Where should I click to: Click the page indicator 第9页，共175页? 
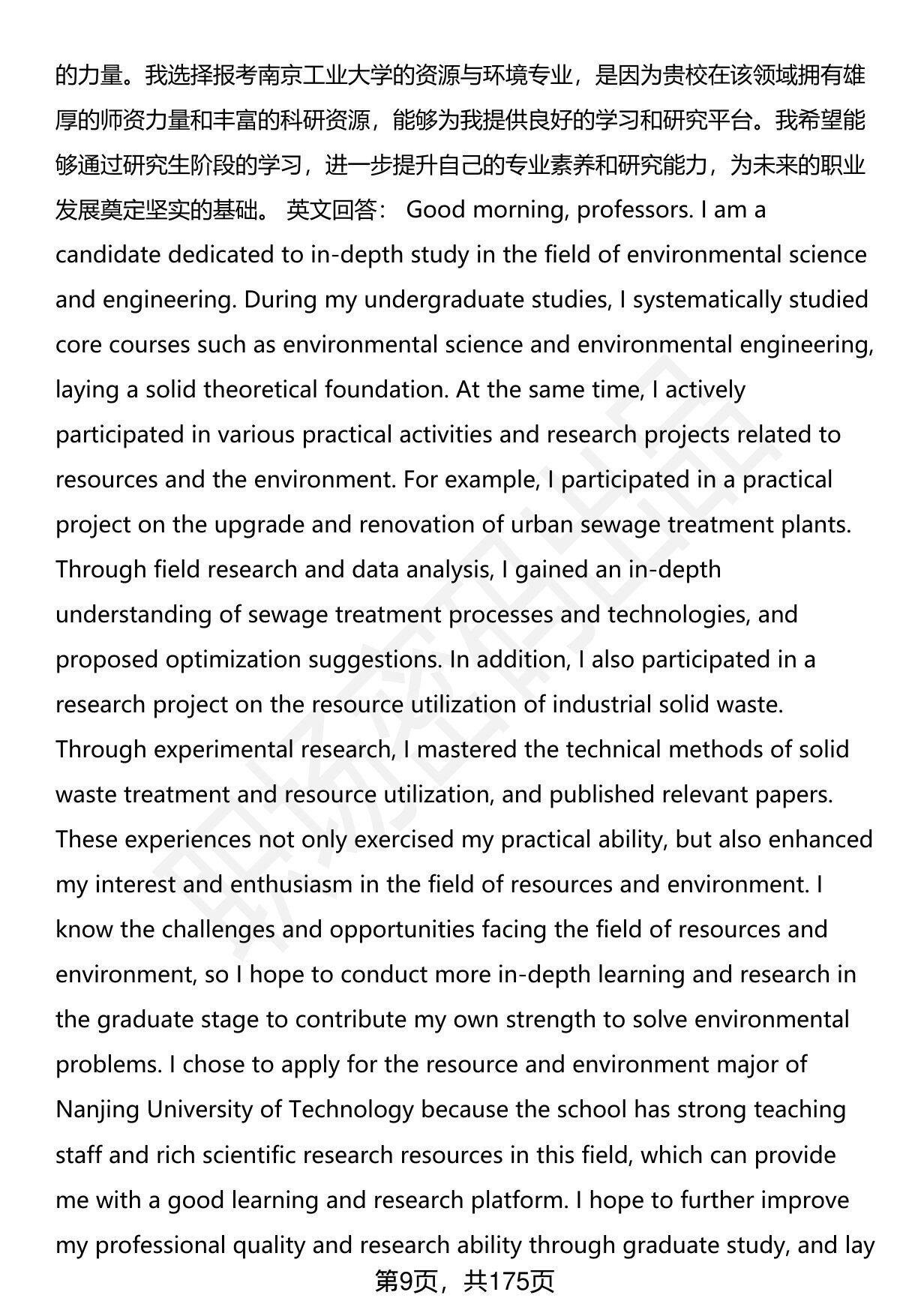[464, 1282]
